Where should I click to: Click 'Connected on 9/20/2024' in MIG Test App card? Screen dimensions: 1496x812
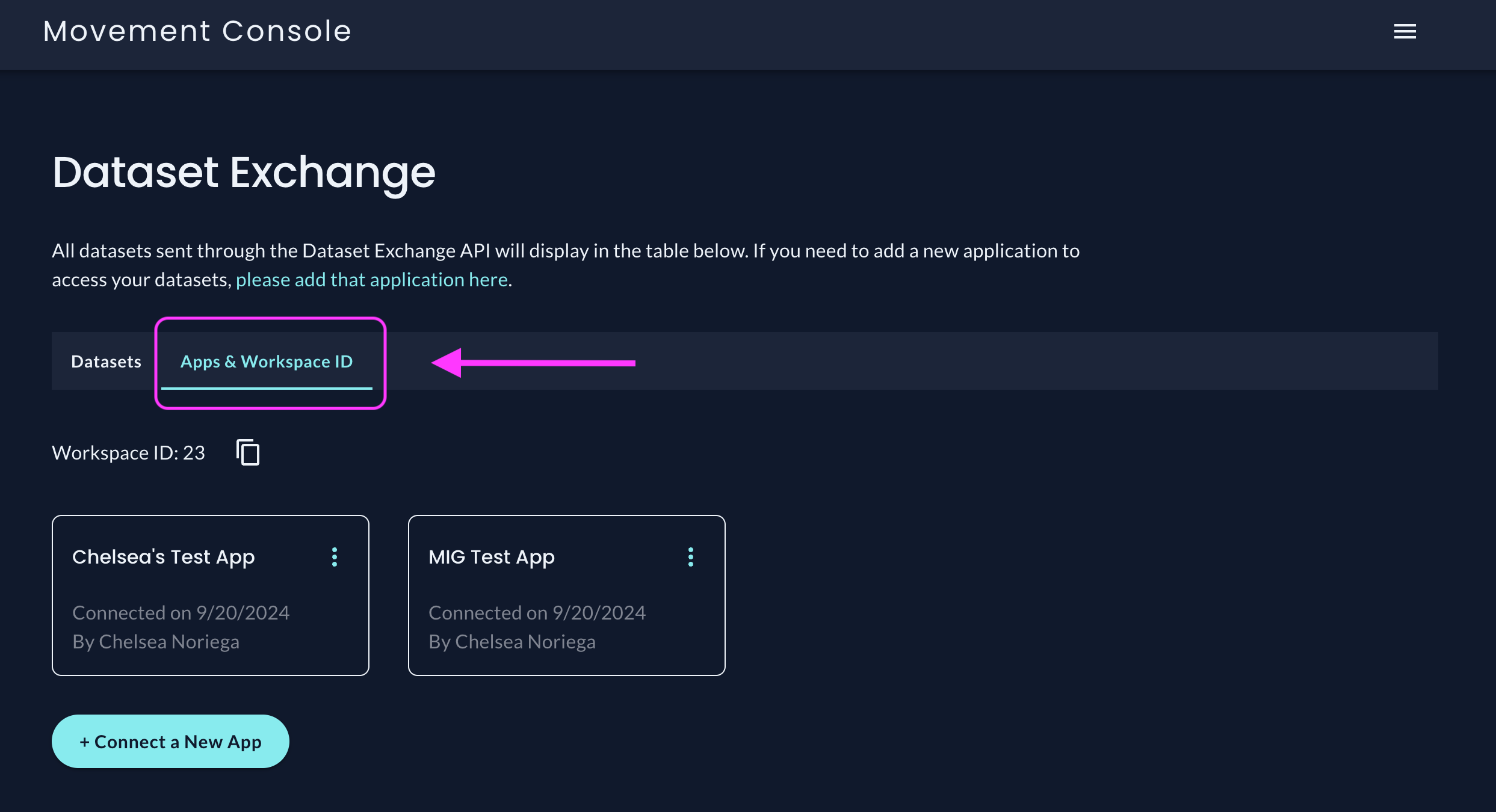pyautogui.click(x=537, y=612)
